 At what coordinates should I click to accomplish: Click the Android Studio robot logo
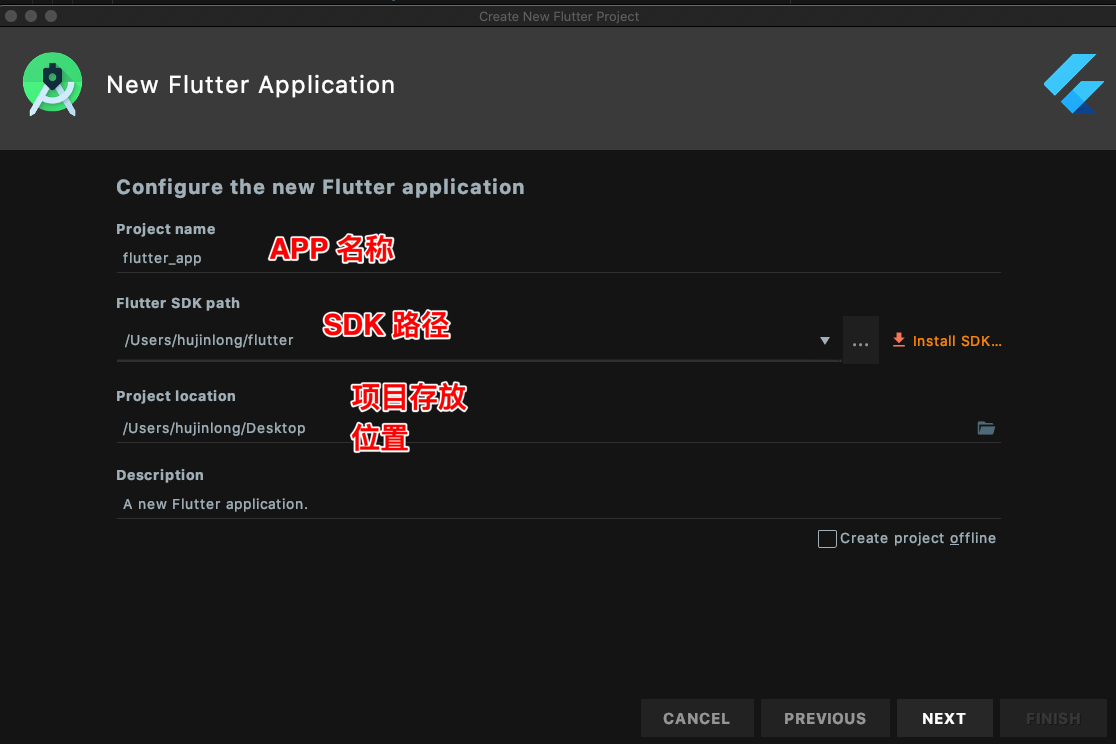point(52,84)
